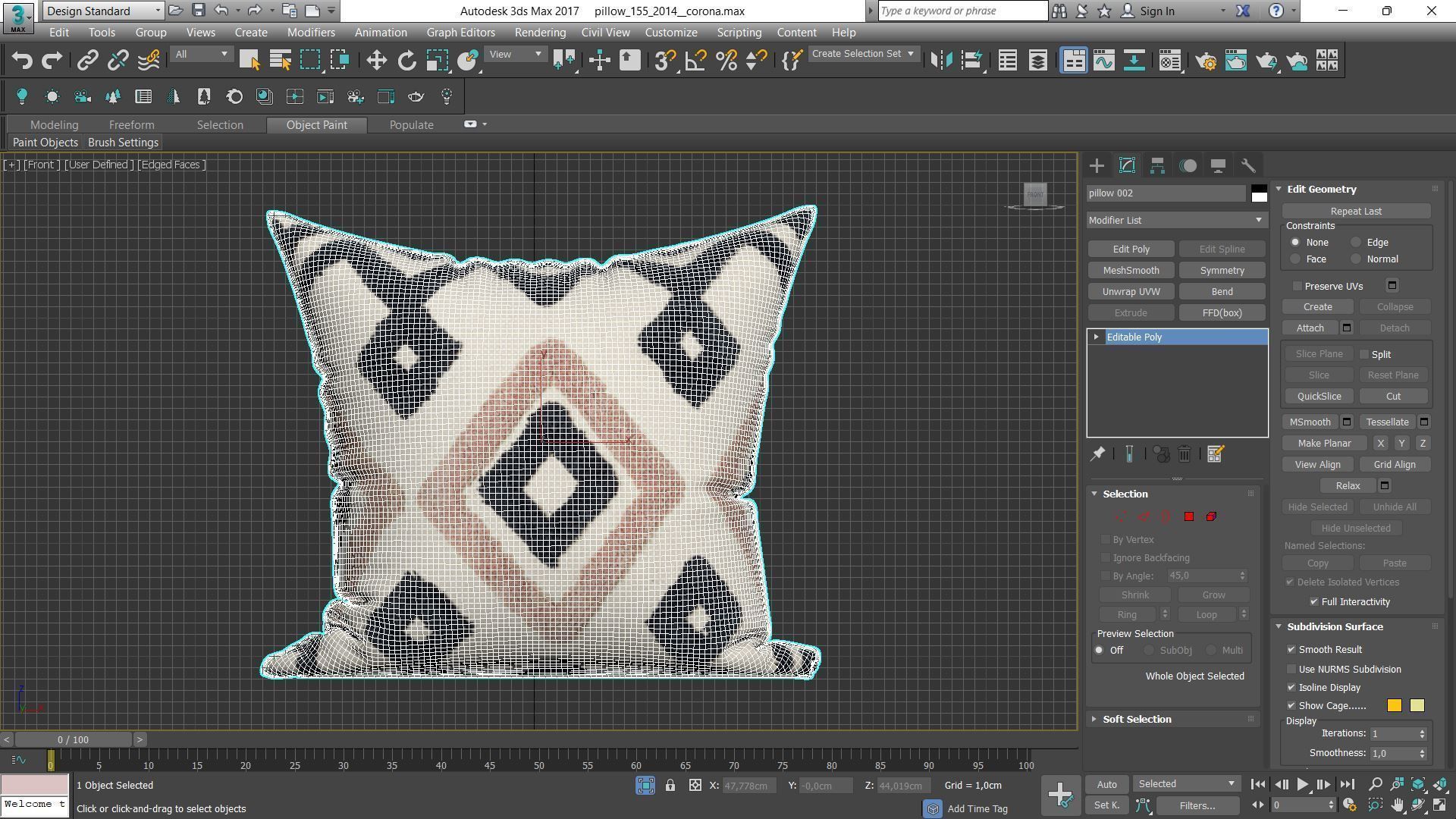Open the selection filter All dropdown

click(201, 54)
